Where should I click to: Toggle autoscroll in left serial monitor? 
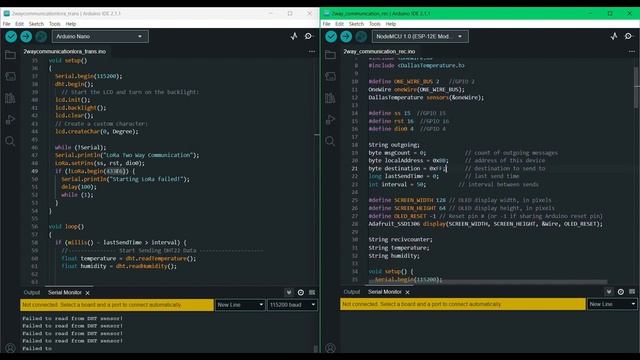tap(289, 292)
